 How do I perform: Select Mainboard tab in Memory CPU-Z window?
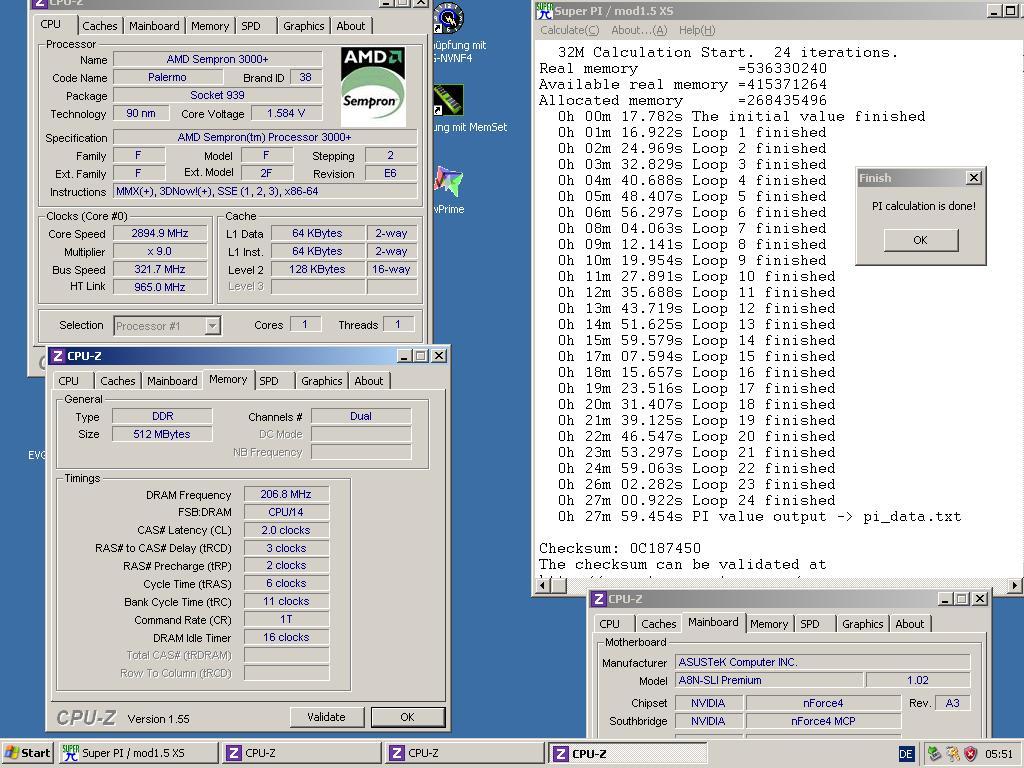pos(172,381)
